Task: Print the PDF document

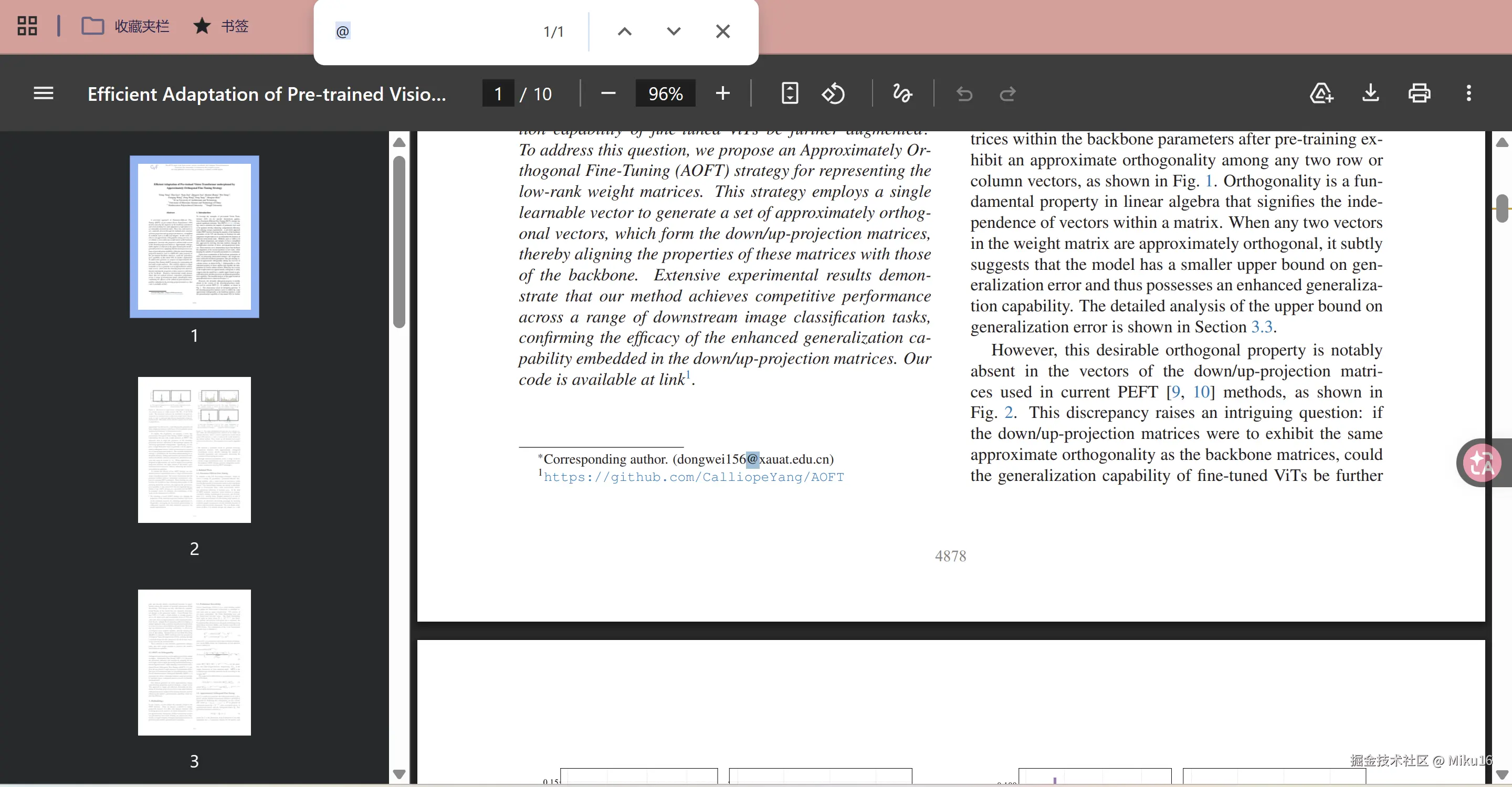Action: click(1419, 93)
